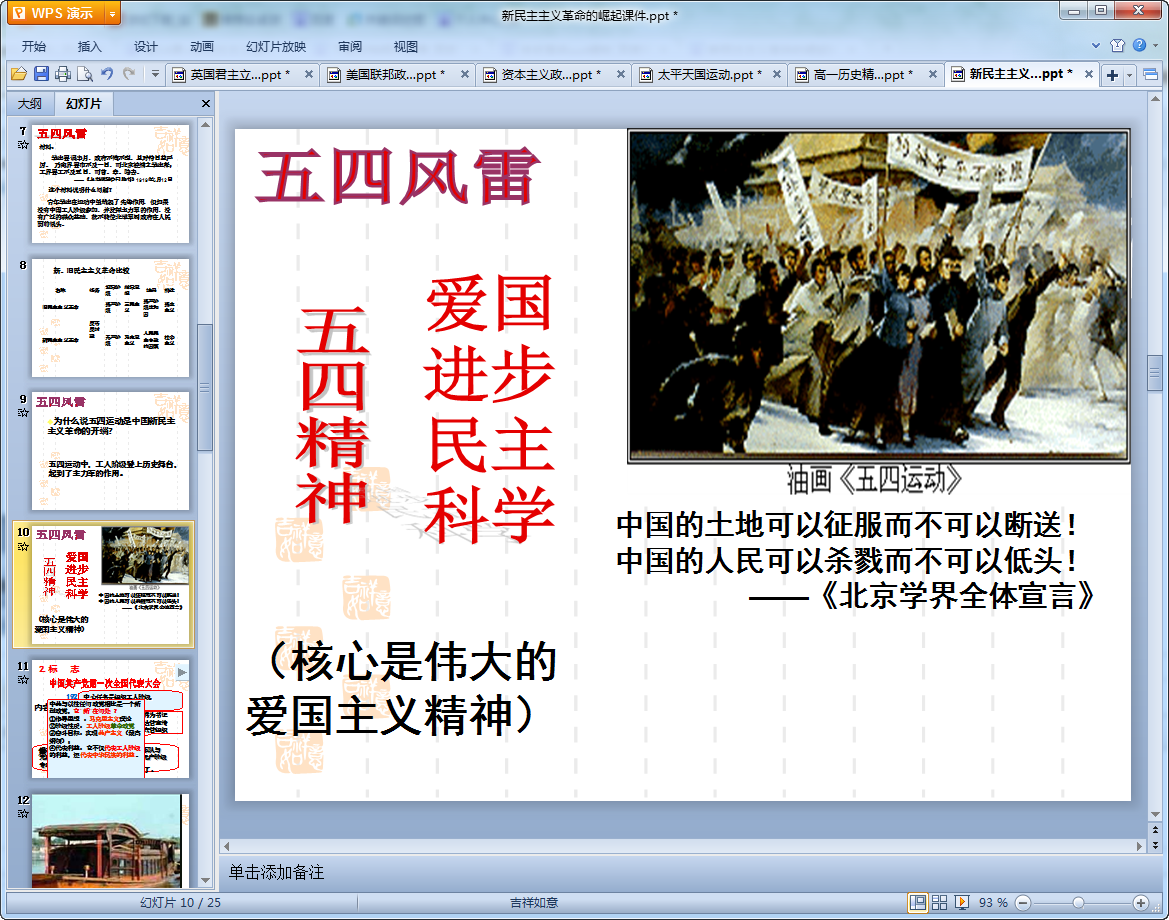1169x920 pixels.
Task: Click the cascade windows icon
Action: 1150,75
